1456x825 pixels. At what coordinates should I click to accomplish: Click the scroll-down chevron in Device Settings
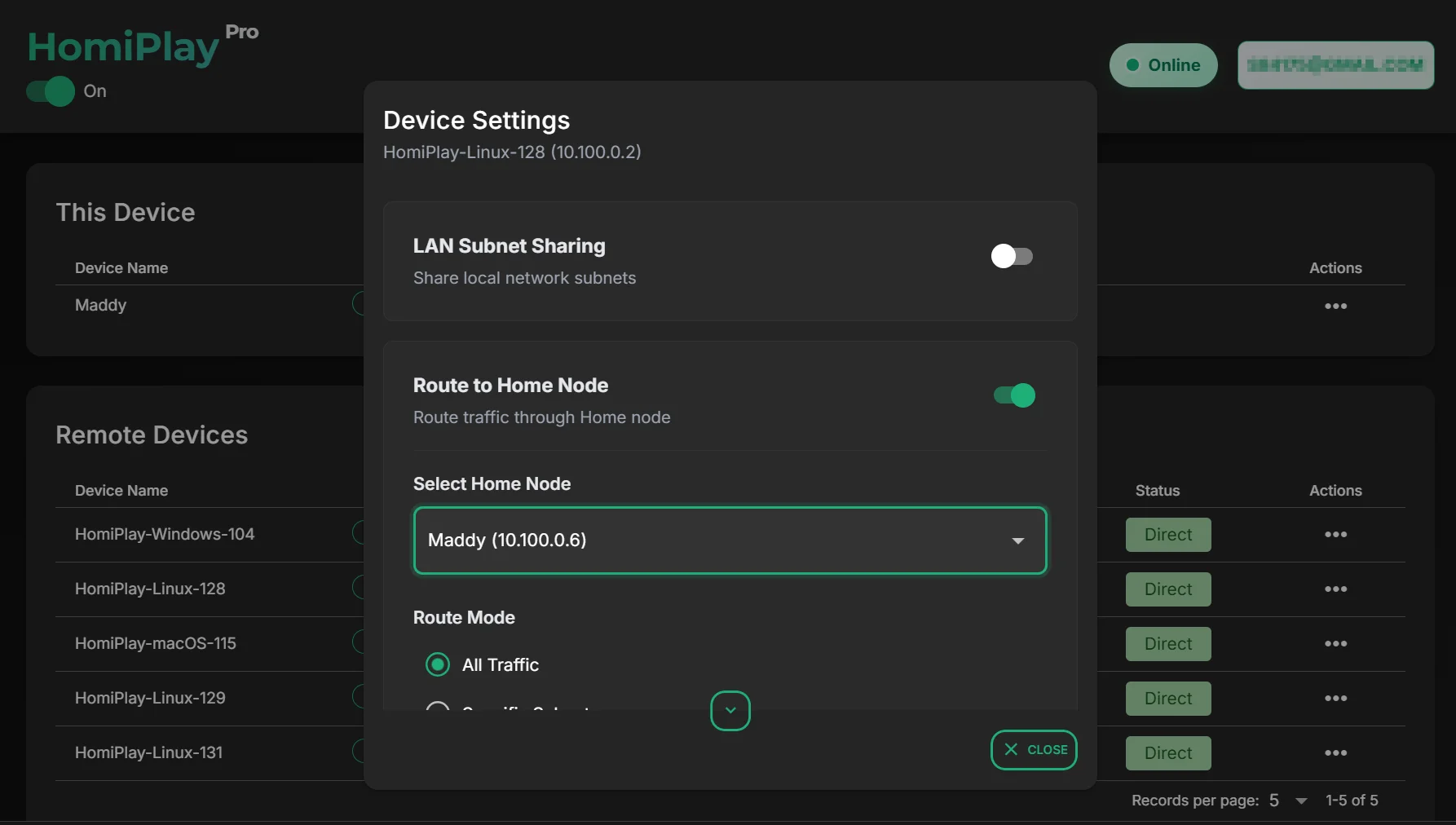tap(730, 711)
